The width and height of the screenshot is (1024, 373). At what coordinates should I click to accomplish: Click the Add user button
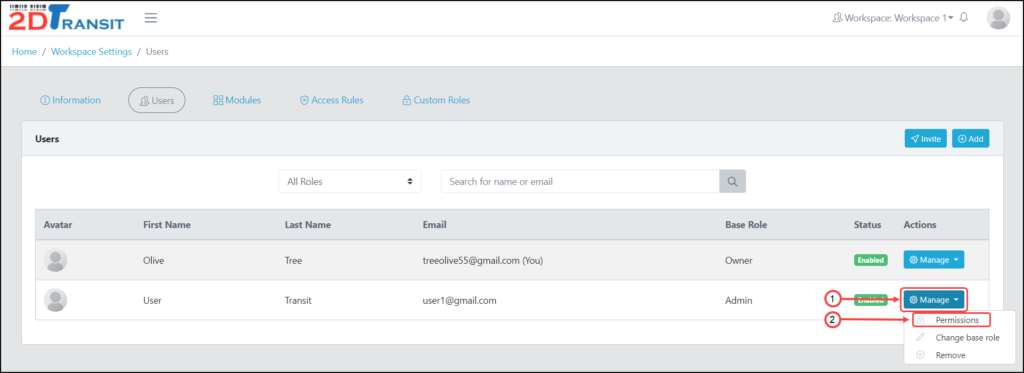[x=970, y=138]
